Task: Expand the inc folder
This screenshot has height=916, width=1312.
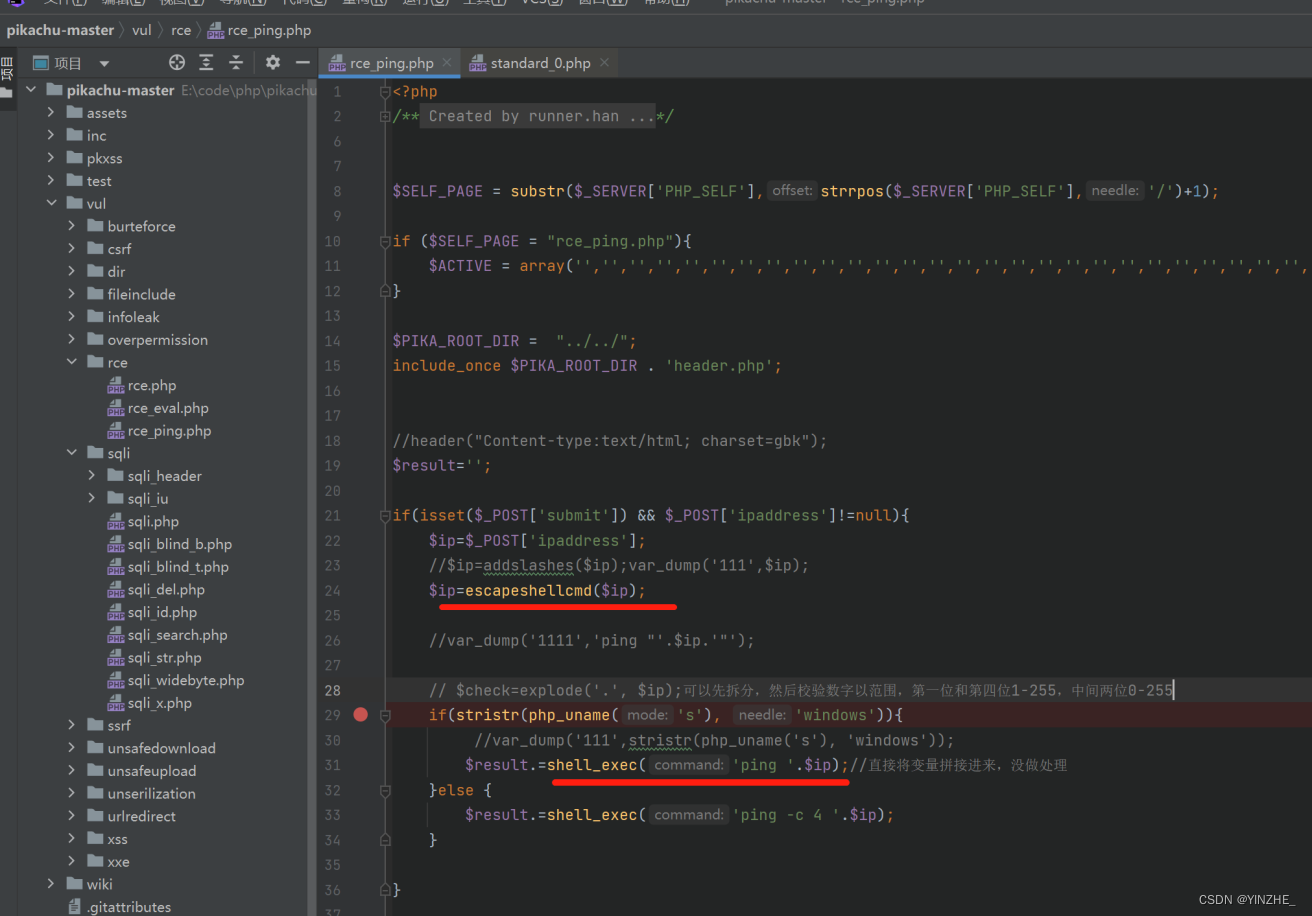Action: point(51,136)
